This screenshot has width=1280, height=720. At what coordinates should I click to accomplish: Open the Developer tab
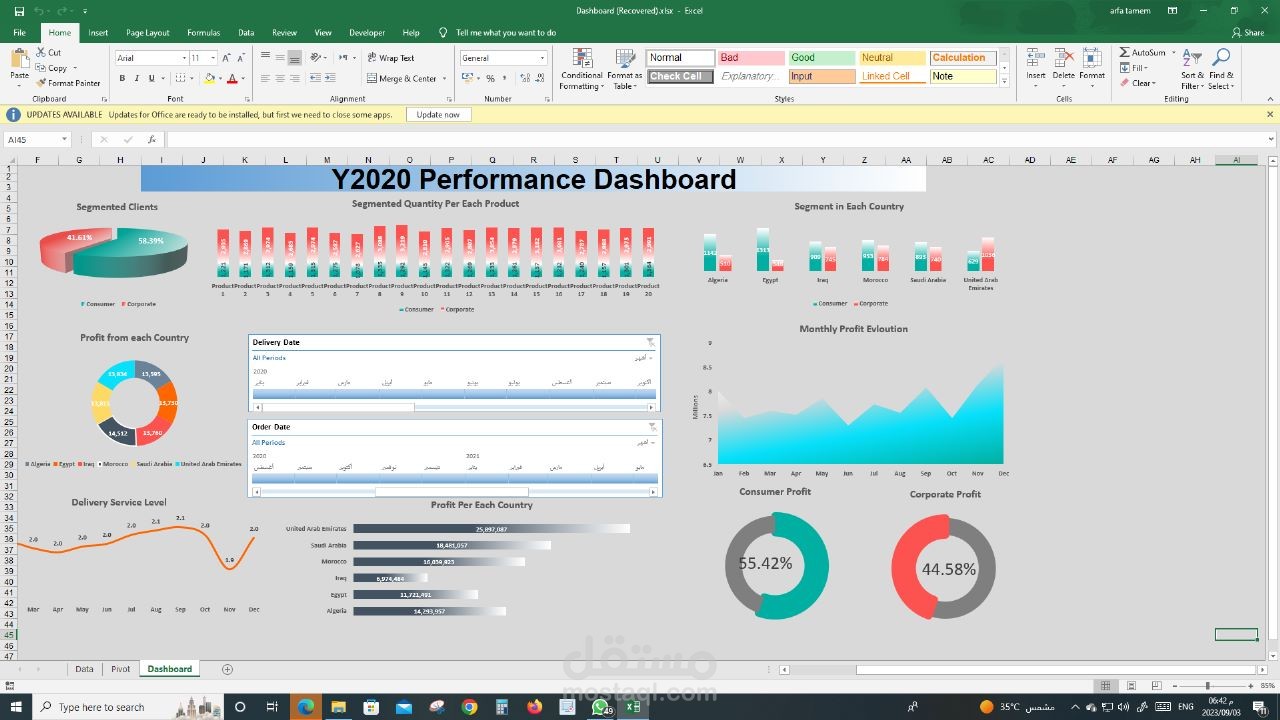(x=367, y=32)
